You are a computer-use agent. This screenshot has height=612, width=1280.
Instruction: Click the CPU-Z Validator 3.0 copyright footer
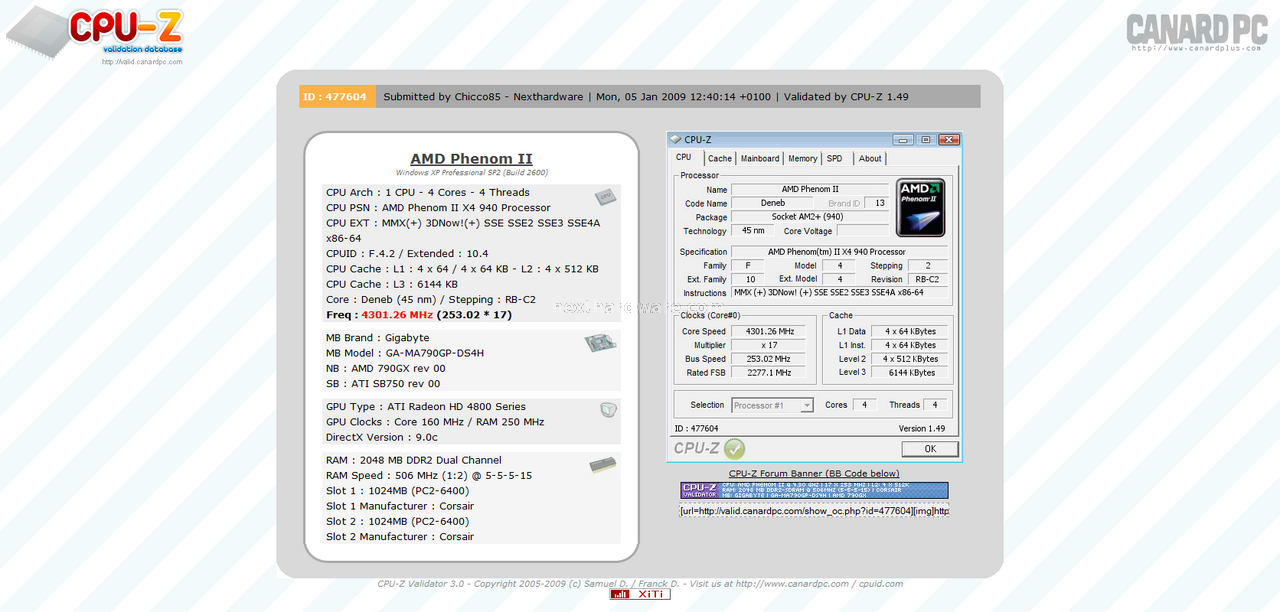(x=640, y=584)
